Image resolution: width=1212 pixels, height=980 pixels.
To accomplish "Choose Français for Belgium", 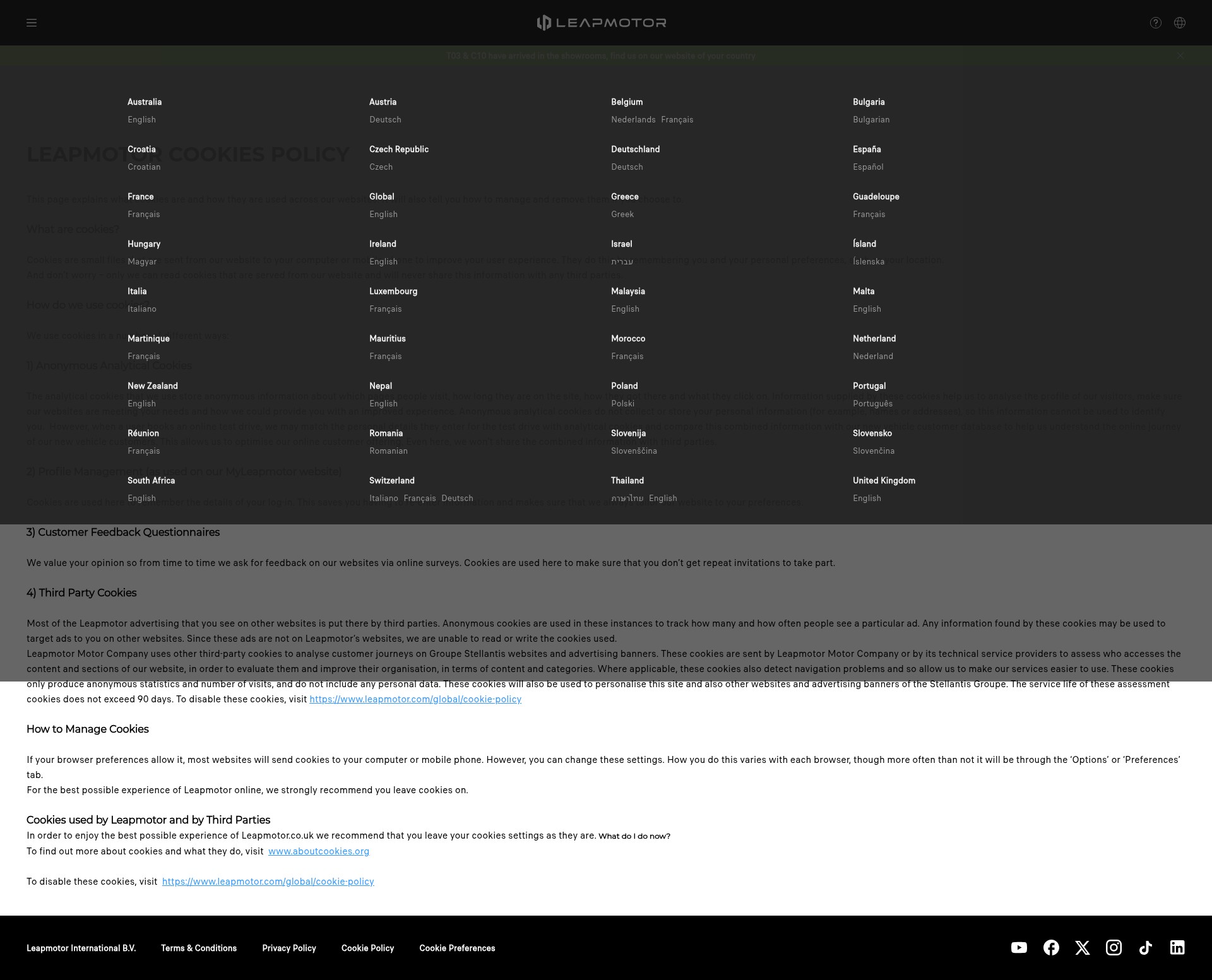I will (x=677, y=119).
